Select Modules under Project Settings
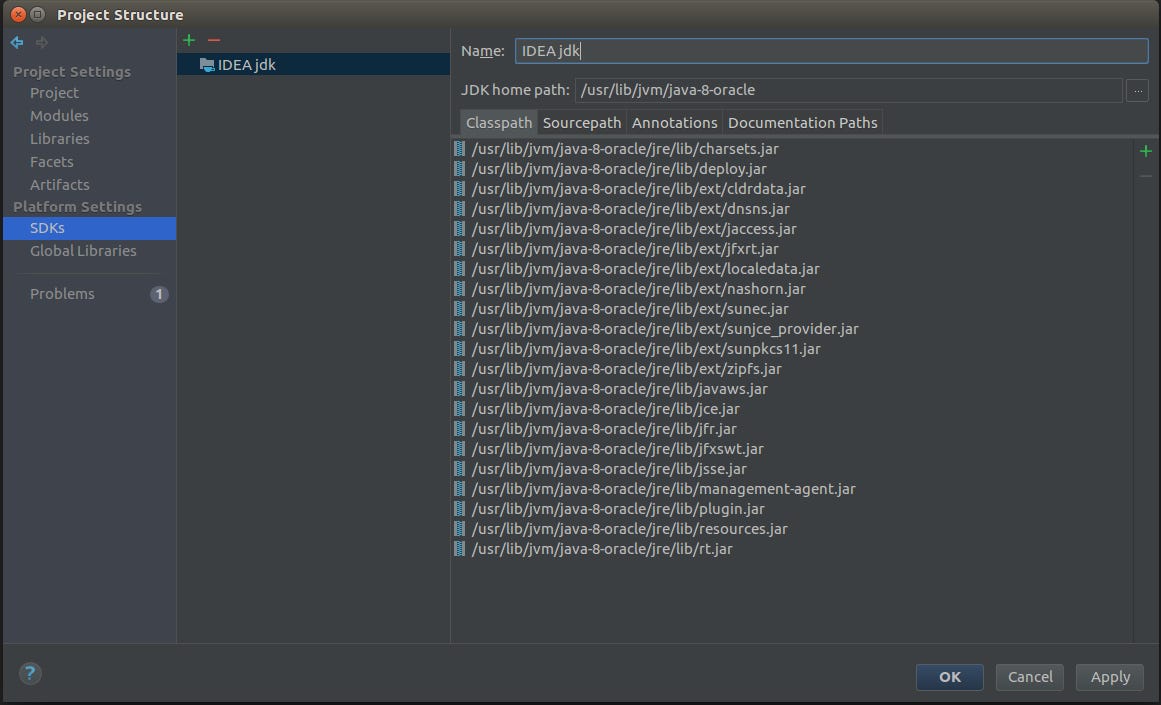Screen dimensions: 1161x705 (59, 115)
